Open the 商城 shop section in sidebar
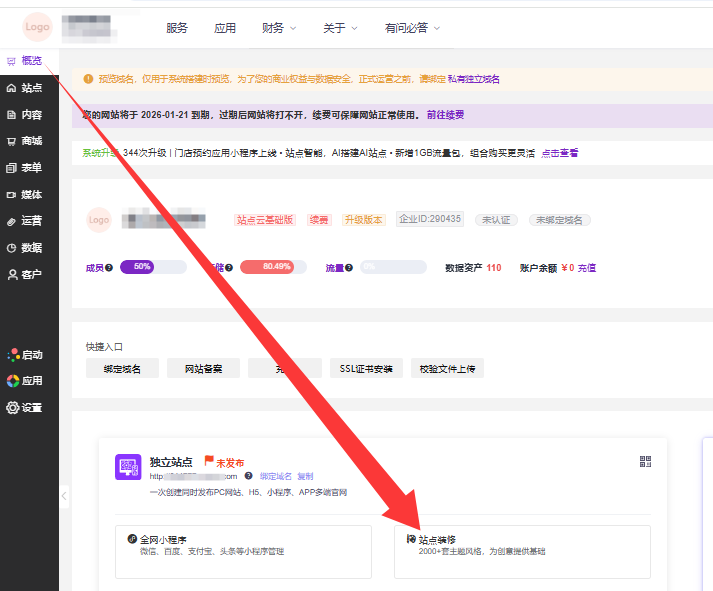Screen dimensions: 713x591 click(25, 141)
